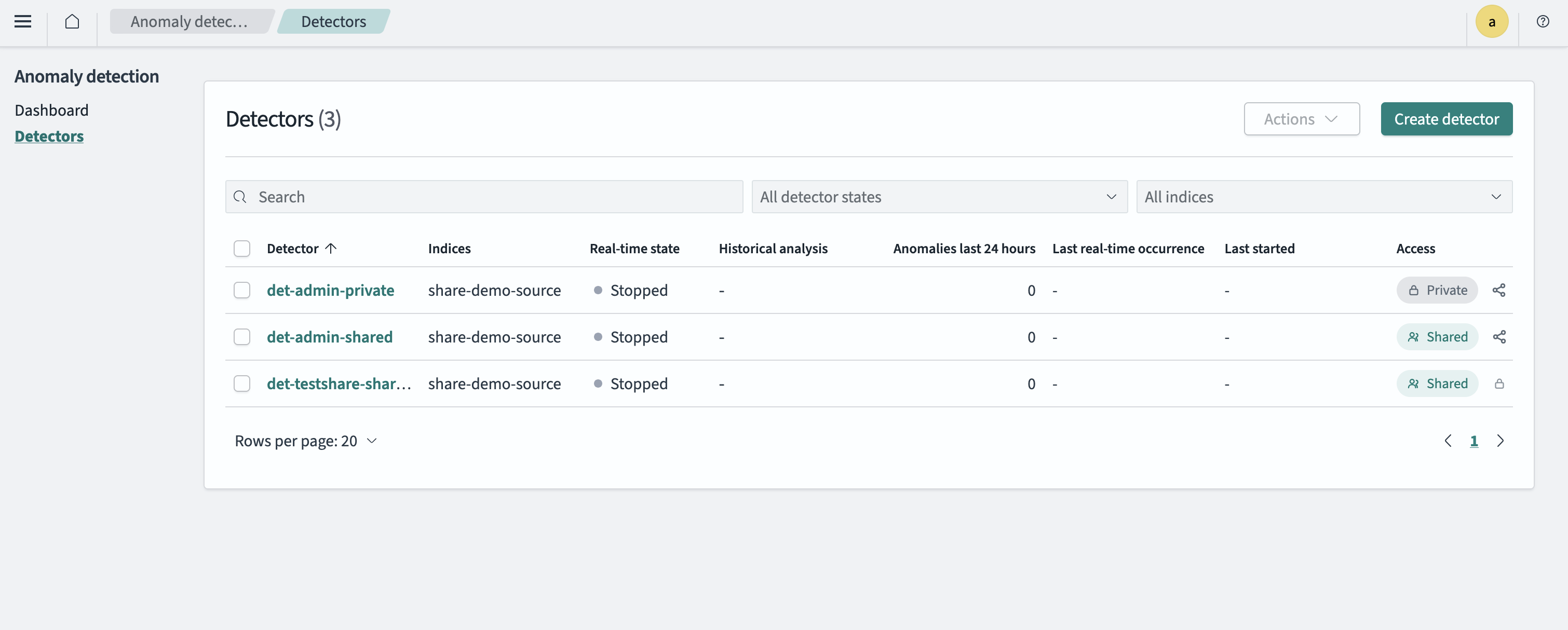The height and width of the screenshot is (630, 1568).
Task: Go to home via house icon
Action: point(72,22)
